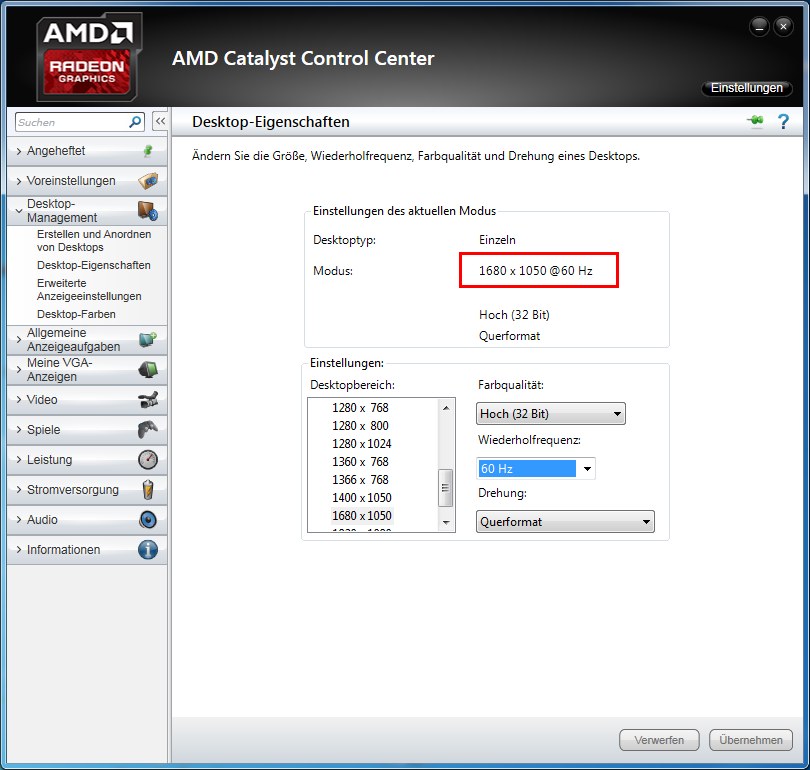Expand the Voreinstellungen section
810x770 pixels.
coord(19,181)
